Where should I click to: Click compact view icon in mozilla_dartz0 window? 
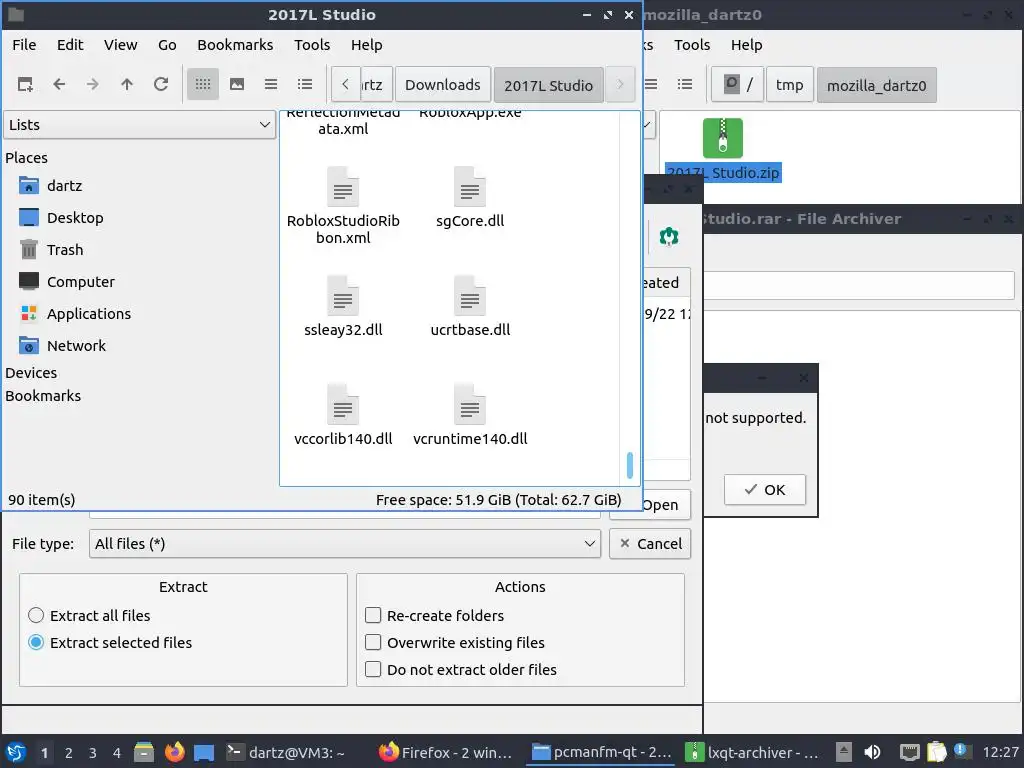651,84
